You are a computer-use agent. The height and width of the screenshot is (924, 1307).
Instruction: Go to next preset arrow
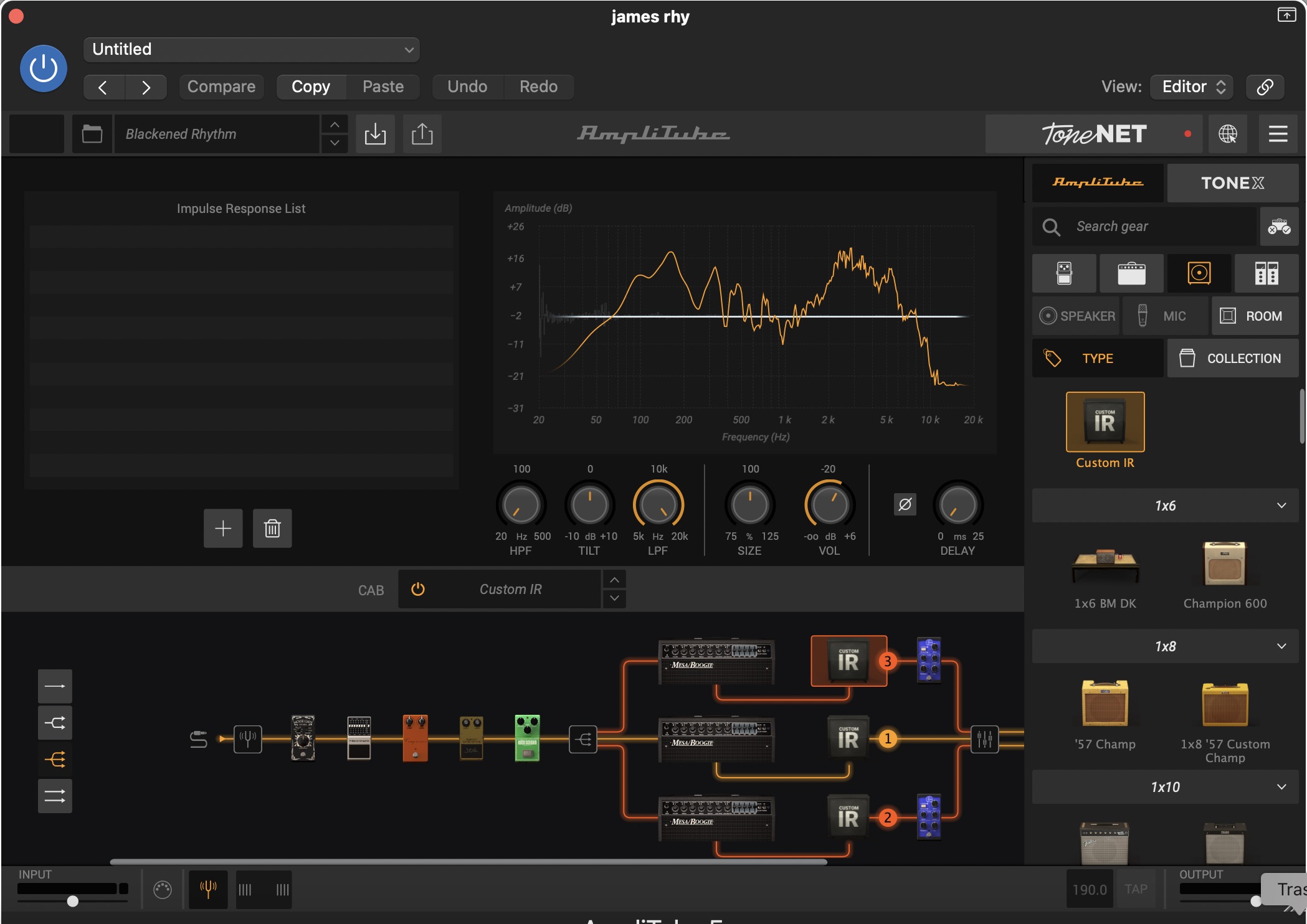click(146, 87)
